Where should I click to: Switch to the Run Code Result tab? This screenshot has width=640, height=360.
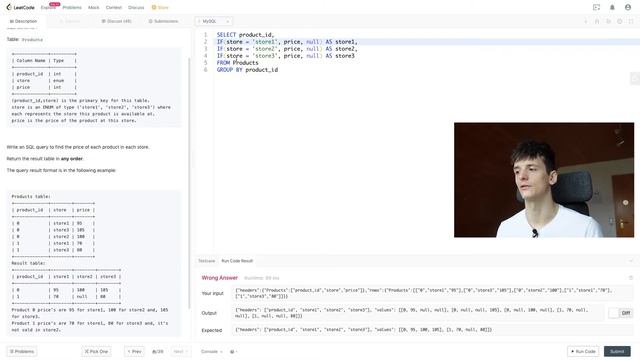tap(237, 261)
